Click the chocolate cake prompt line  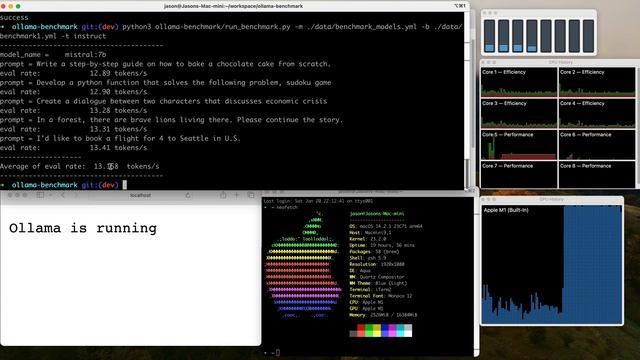tap(165, 64)
